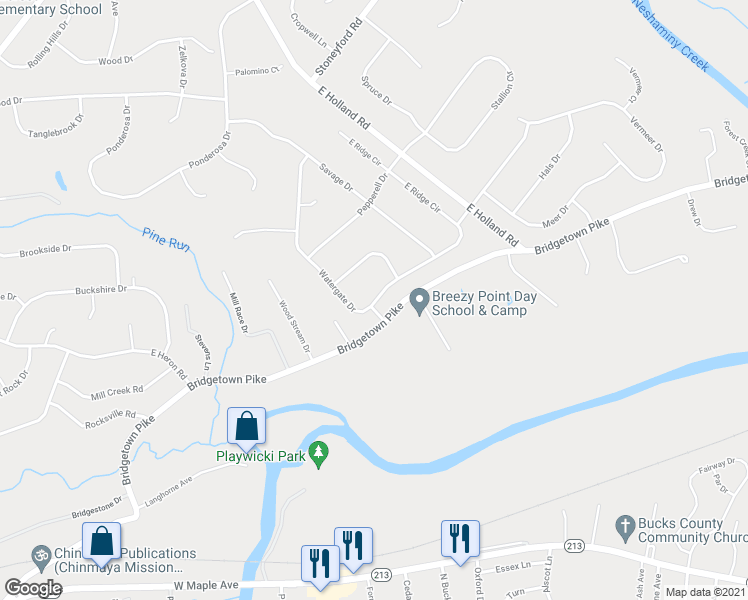Click the Bucks County Community Church label
Image resolution: width=748 pixels, height=600 pixels.
(693, 530)
